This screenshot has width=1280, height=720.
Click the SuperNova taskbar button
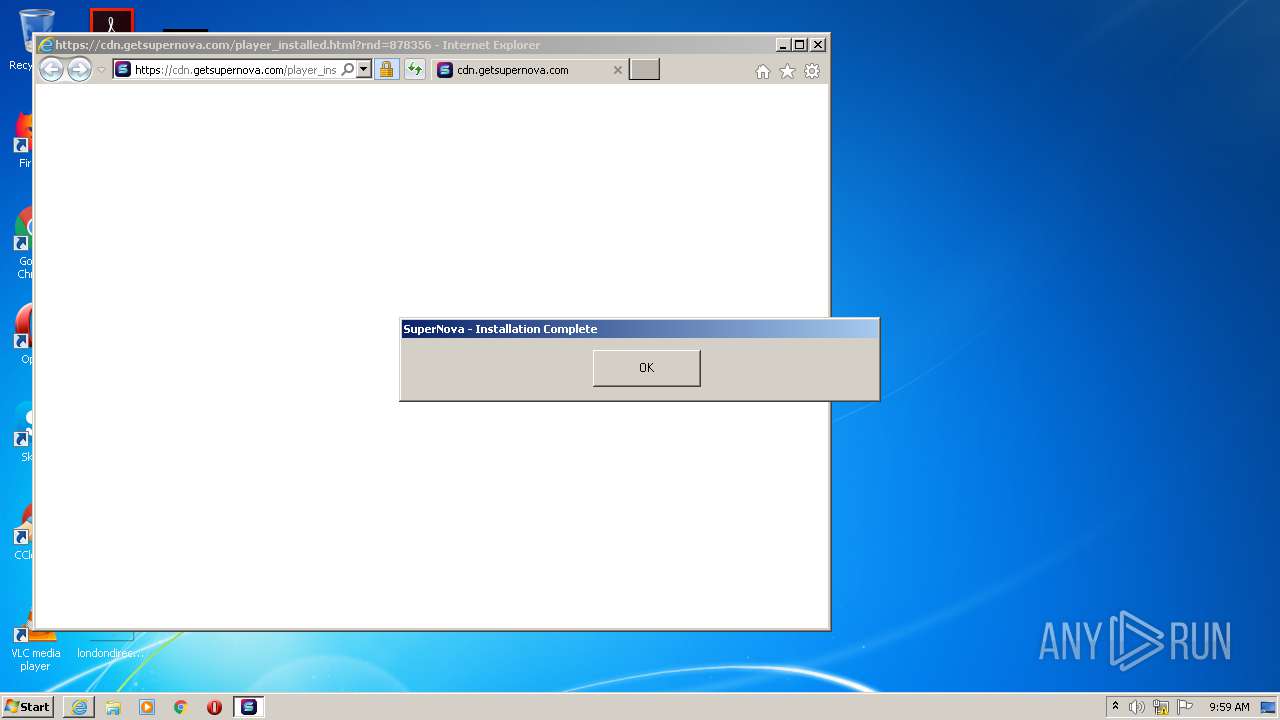(x=248, y=707)
